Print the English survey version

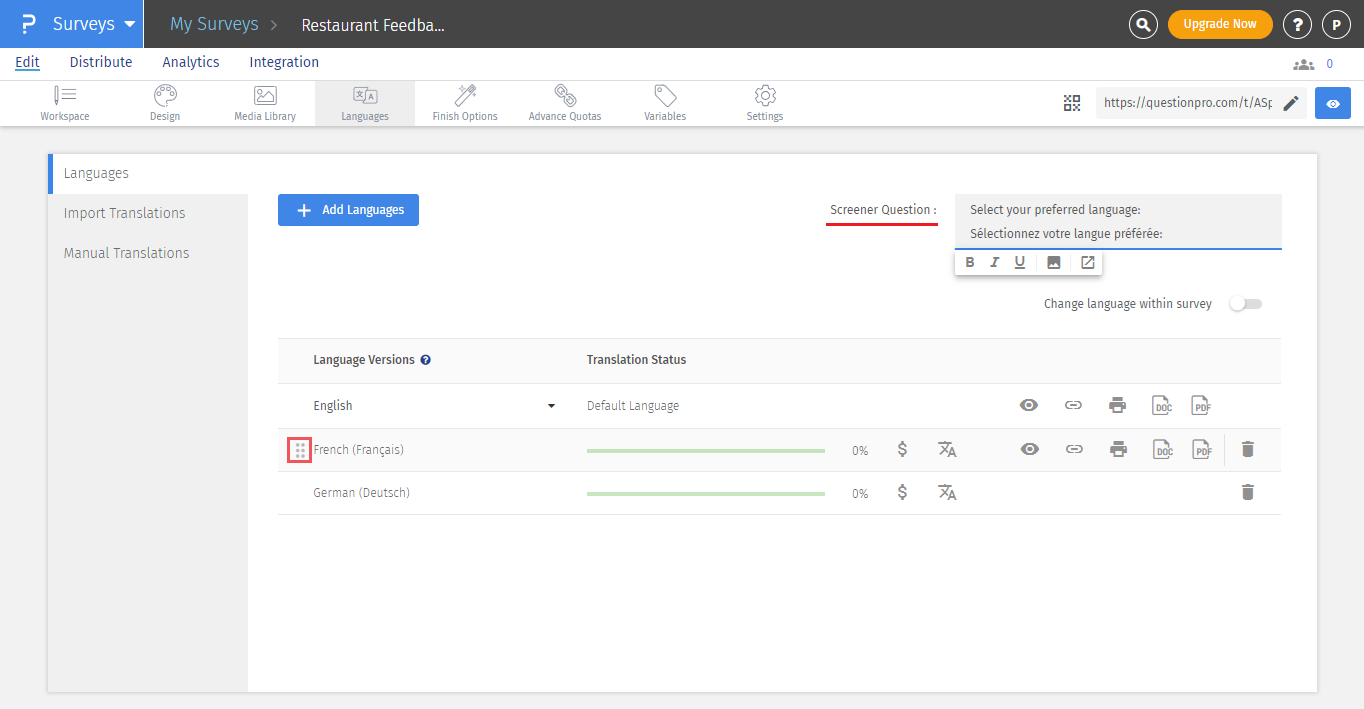coord(1117,405)
